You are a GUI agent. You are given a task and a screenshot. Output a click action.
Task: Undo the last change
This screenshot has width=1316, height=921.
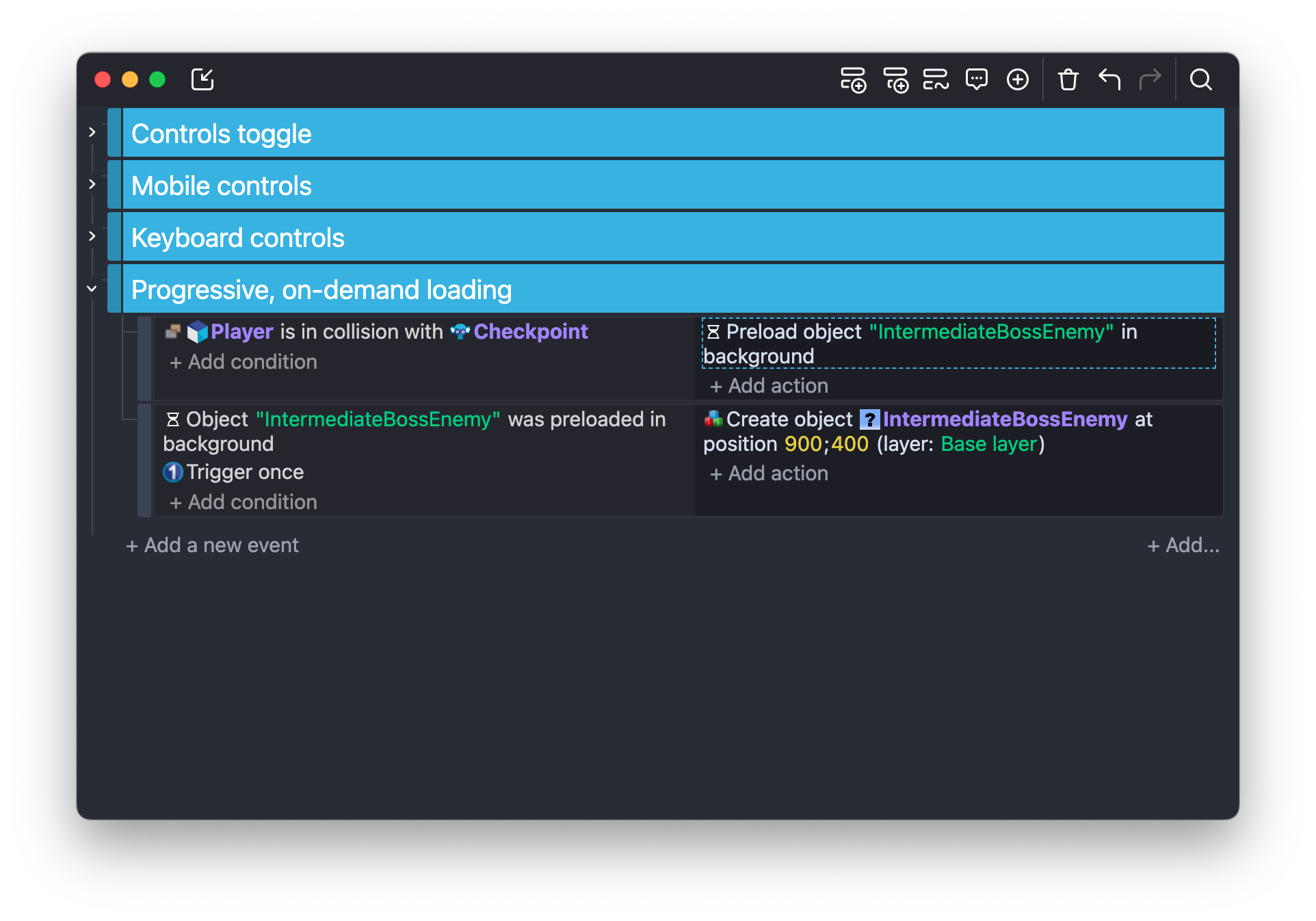[1109, 79]
